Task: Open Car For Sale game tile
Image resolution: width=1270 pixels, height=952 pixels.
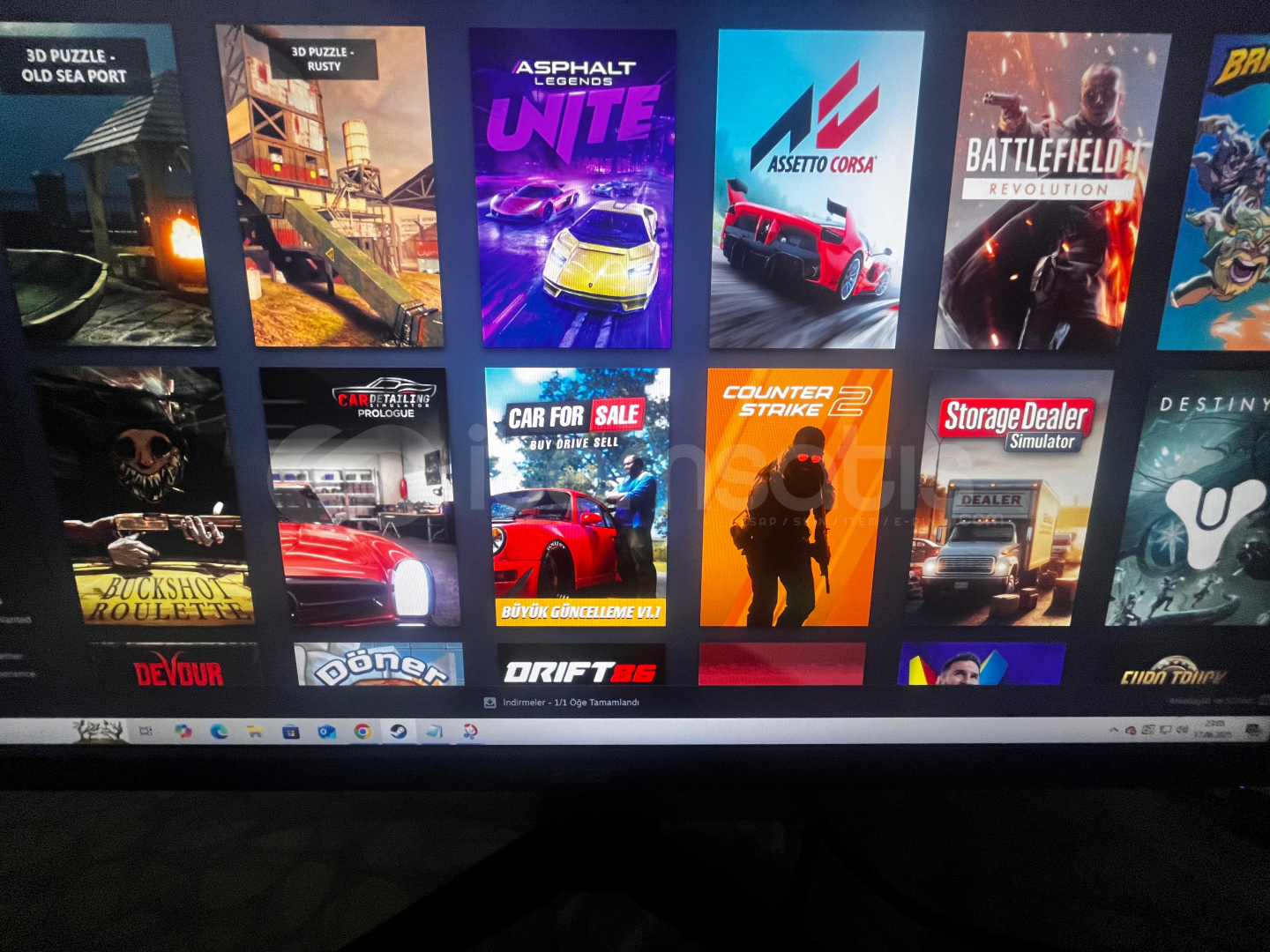Action: click(x=578, y=496)
